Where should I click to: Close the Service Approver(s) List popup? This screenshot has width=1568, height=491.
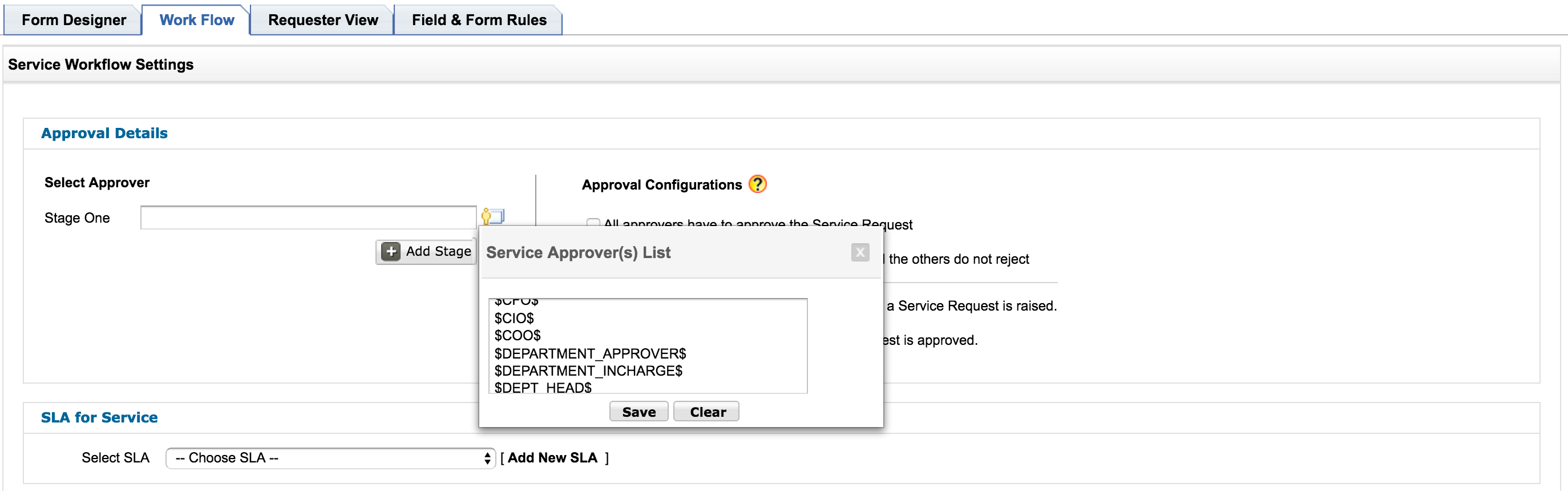coord(859,252)
